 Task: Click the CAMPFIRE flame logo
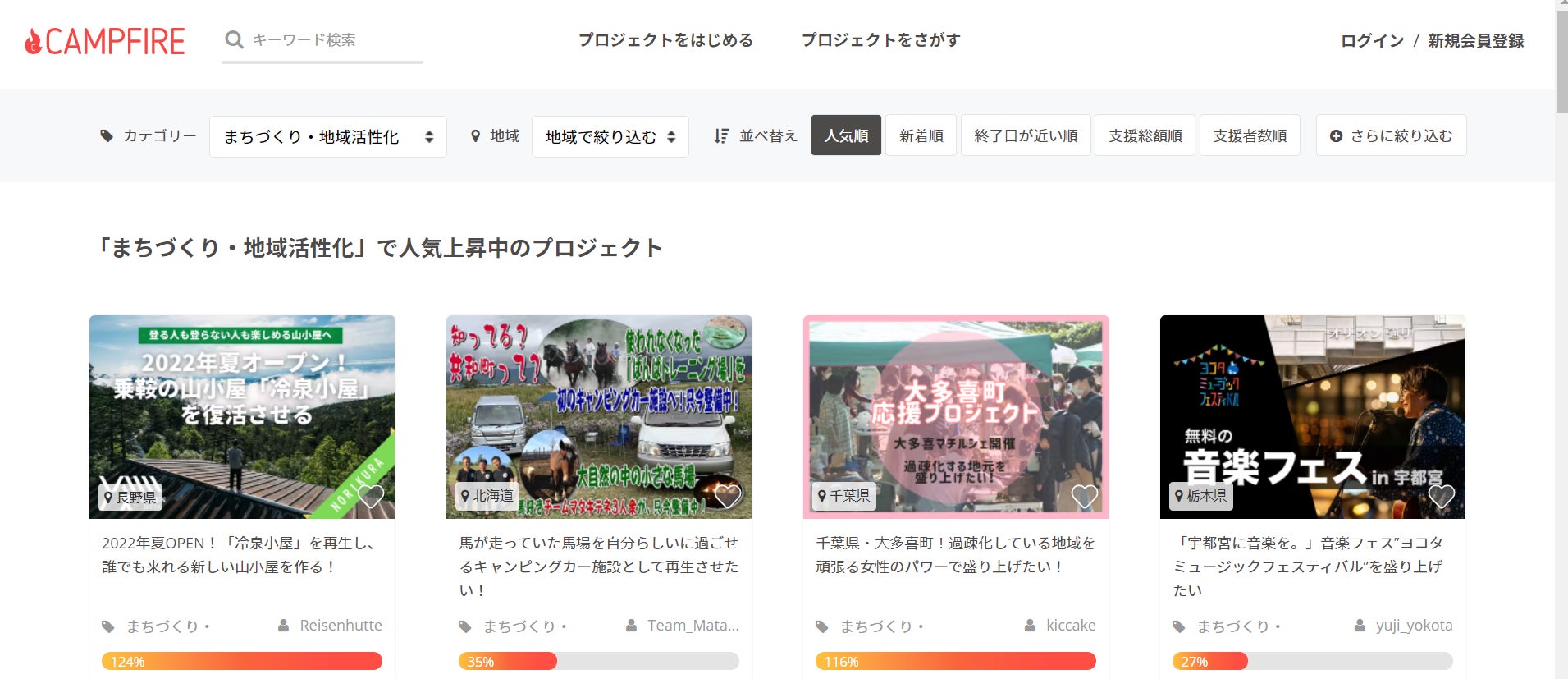pyautogui.click(x=105, y=41)
